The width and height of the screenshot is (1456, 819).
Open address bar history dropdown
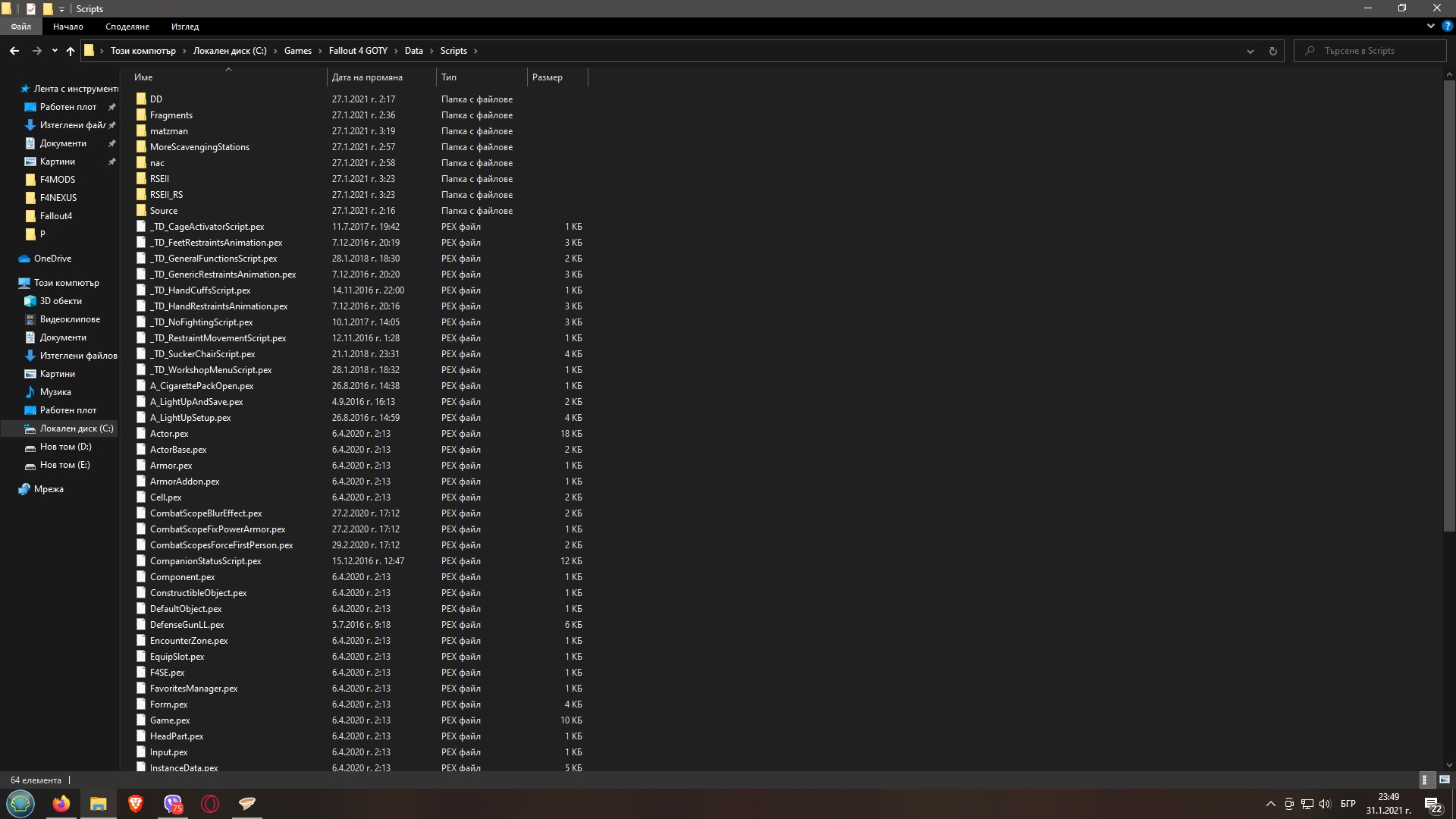pyautogui.click(x=1250, y=51)
